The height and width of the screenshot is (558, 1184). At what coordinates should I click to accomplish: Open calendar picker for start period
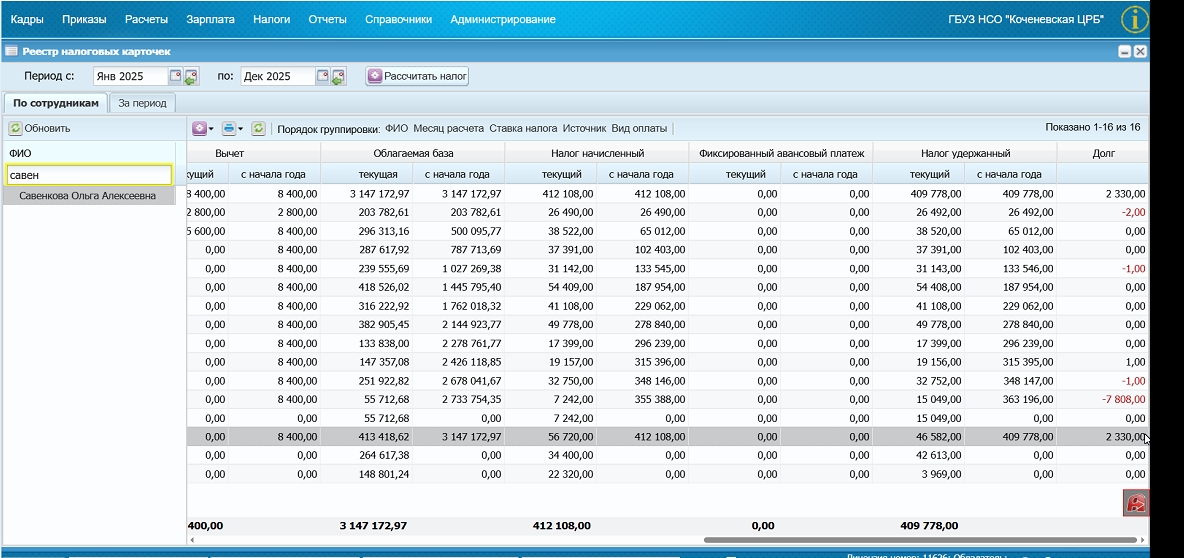click(x=176, y=76)
